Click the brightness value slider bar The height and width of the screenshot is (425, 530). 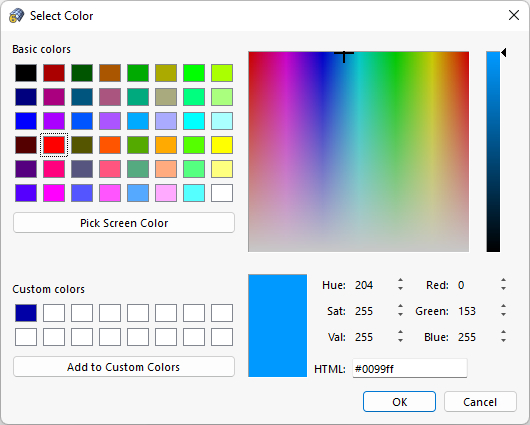(493, 151)
